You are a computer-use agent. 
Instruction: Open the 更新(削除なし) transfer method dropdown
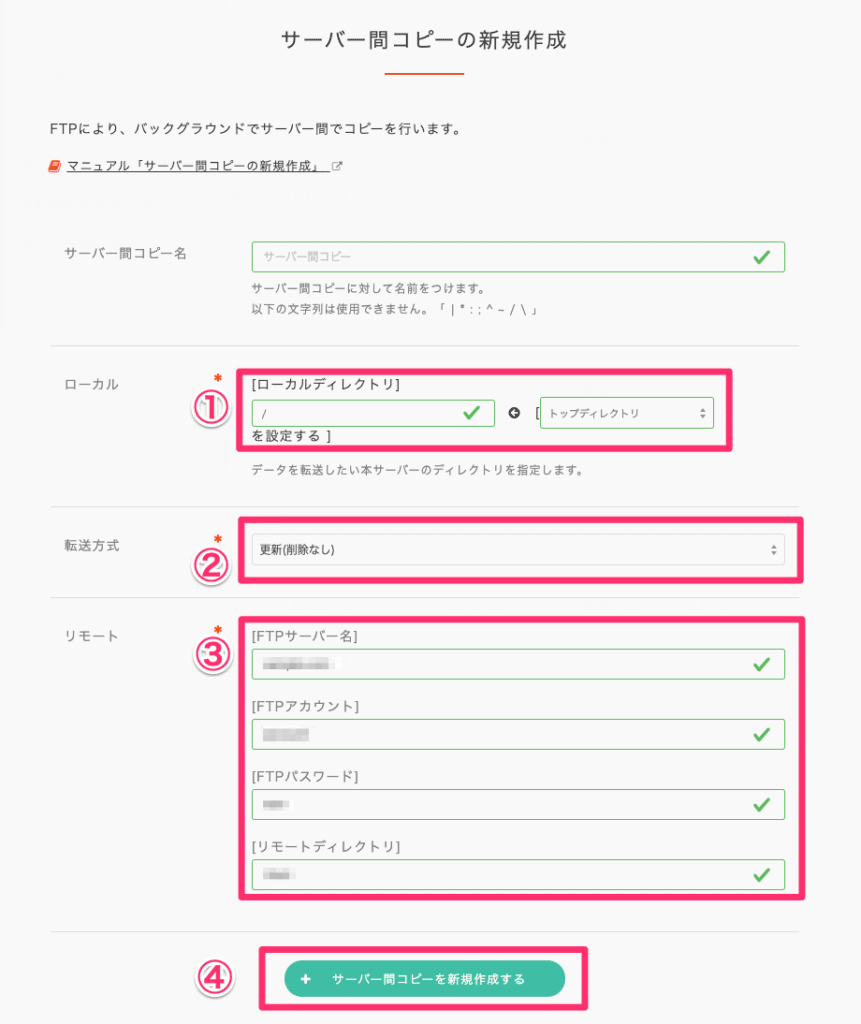pyautogui.click(x=518, y=550)
